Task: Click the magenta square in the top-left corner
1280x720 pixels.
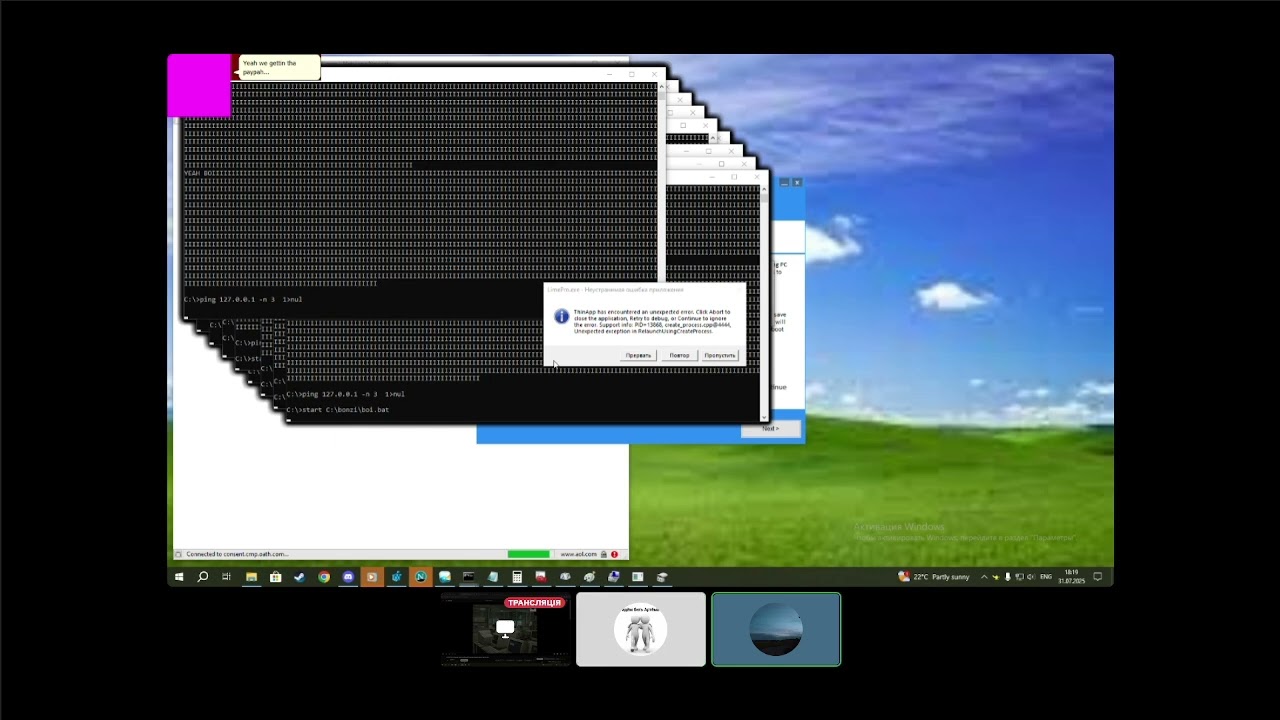Action: coord(199,85)
